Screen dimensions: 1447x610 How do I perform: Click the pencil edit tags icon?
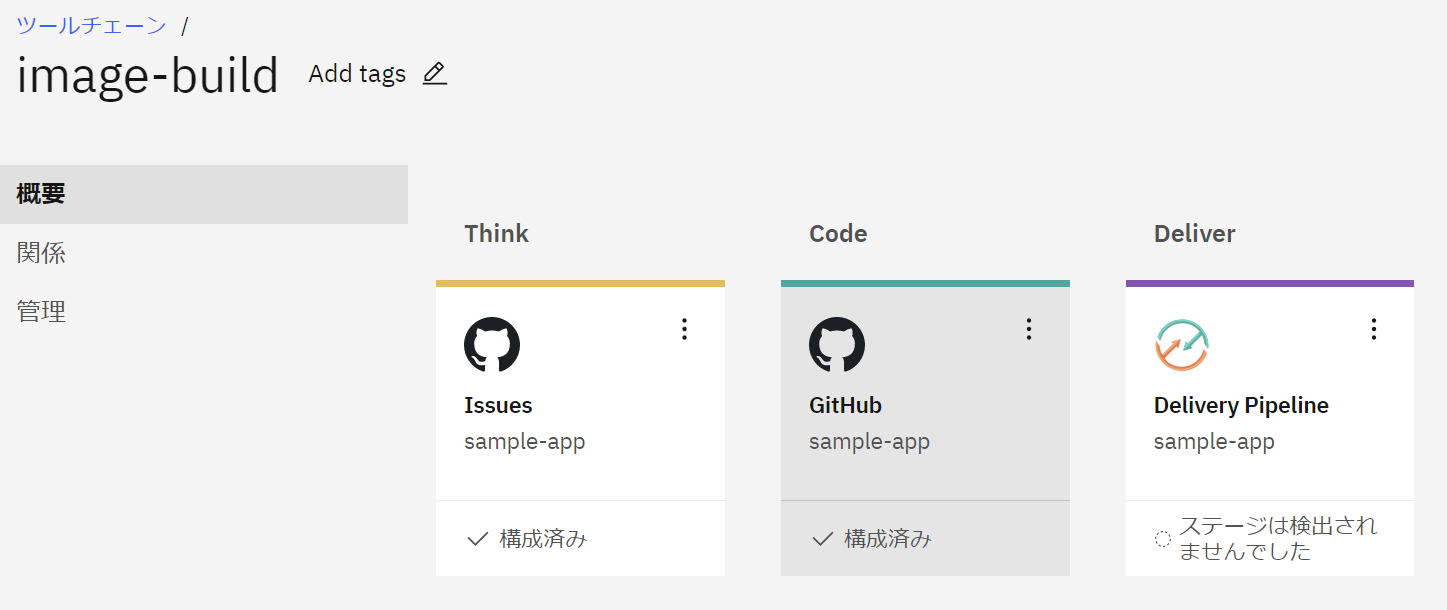pyautogui.click(x=434, y=74)
